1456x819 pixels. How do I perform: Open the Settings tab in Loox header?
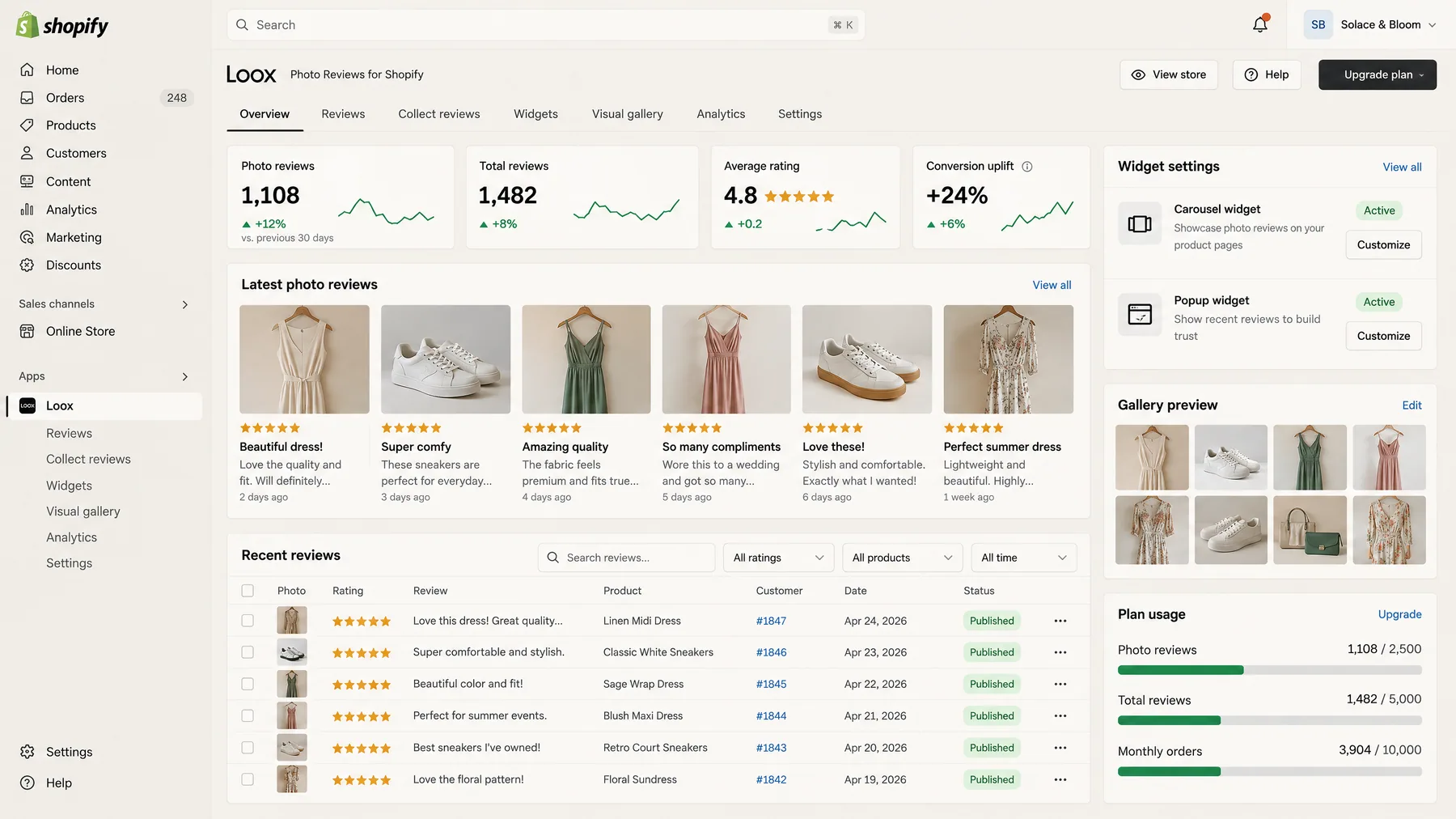(800, 114)
